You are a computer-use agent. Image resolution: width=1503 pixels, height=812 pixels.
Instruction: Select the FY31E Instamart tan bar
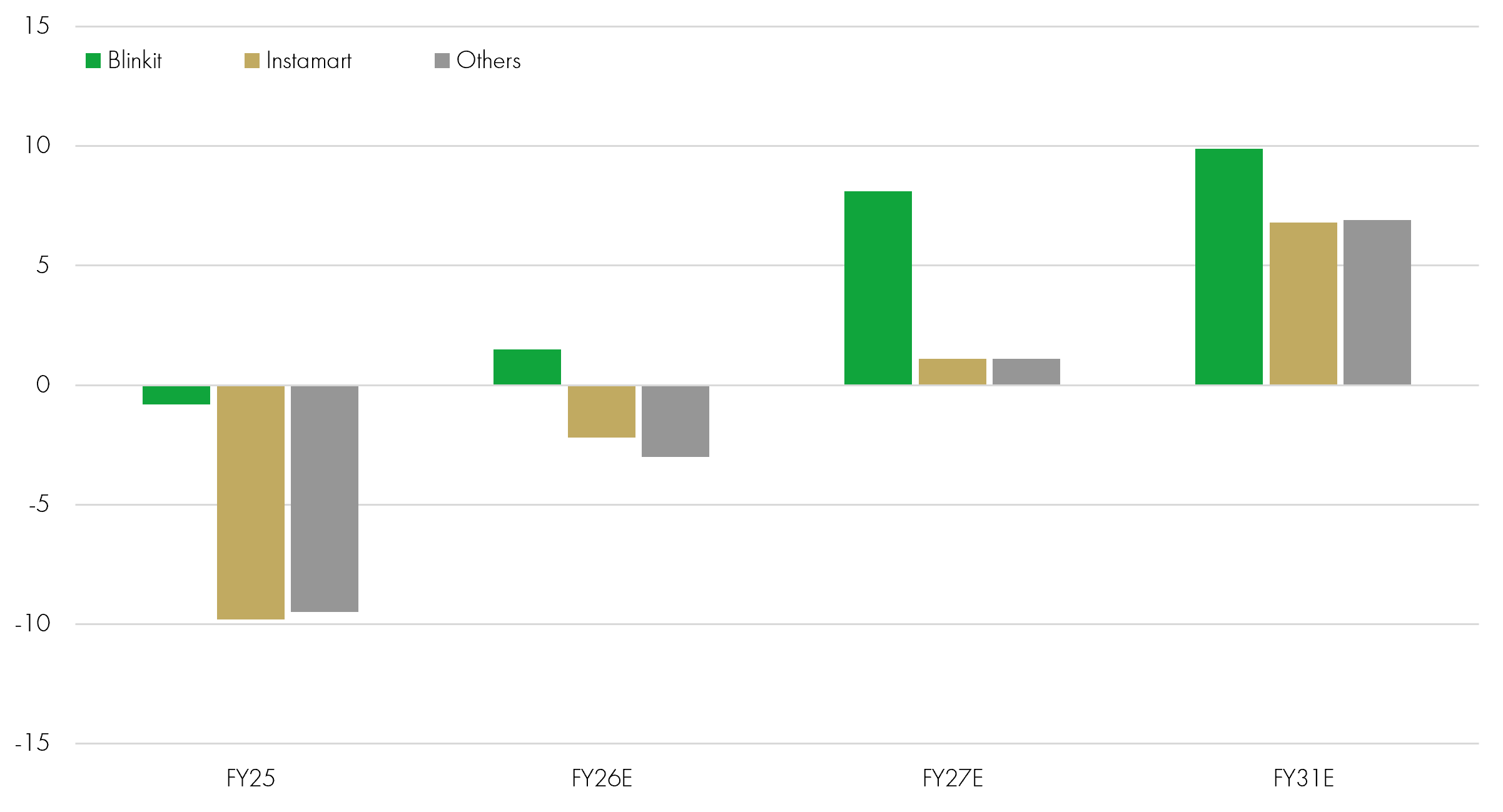[x=1303, y=303]
